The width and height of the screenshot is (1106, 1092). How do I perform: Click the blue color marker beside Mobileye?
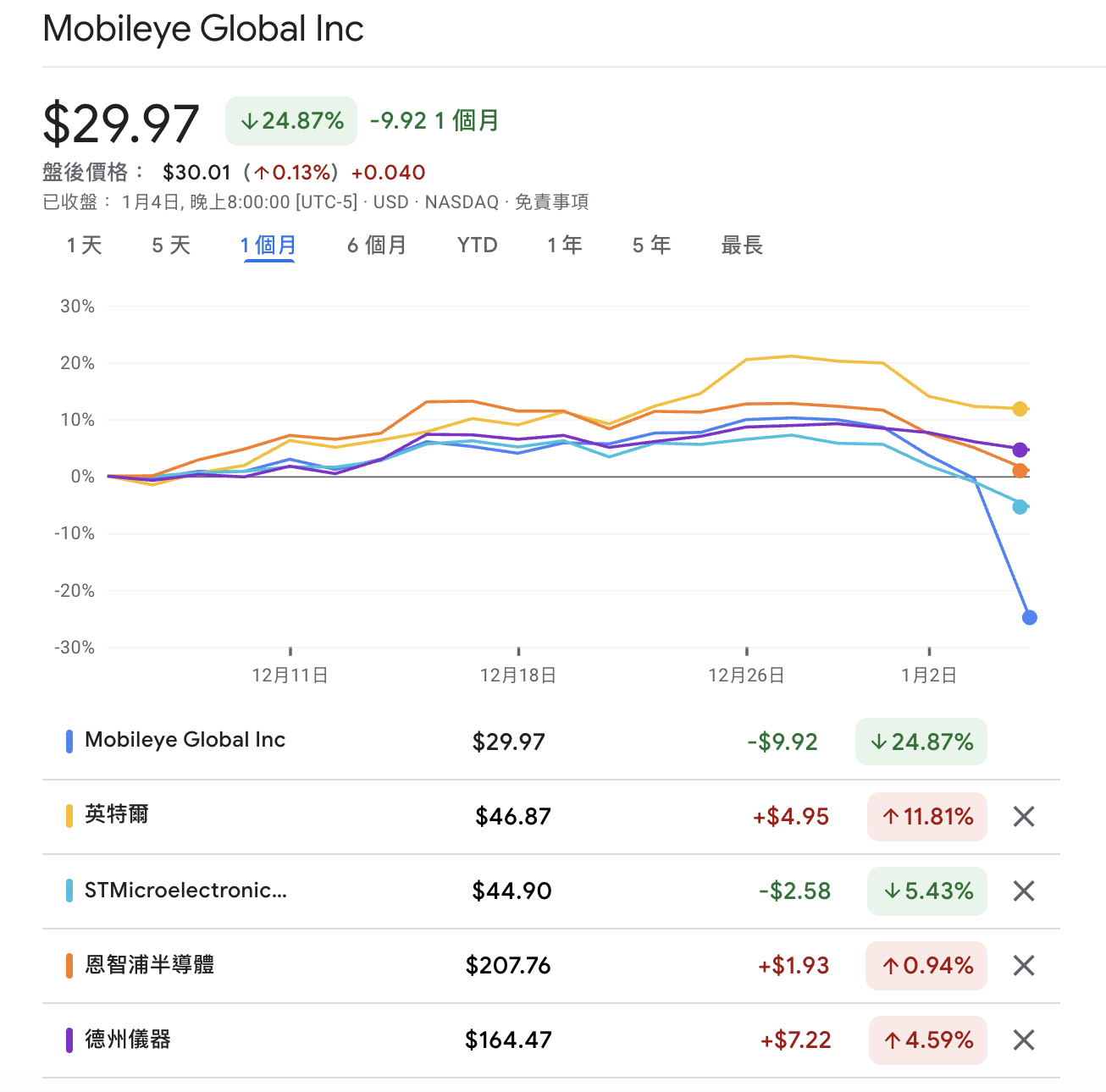pos(69,742)
